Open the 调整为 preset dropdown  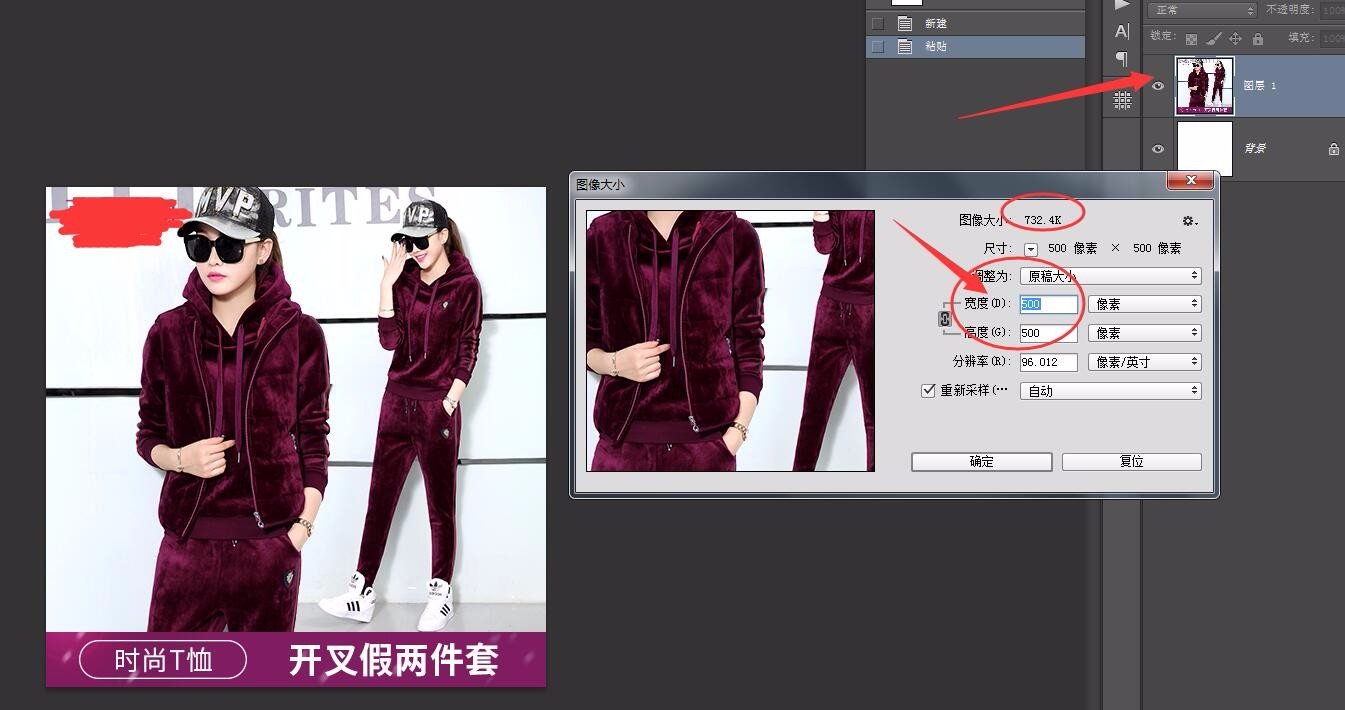[1110, 275]
